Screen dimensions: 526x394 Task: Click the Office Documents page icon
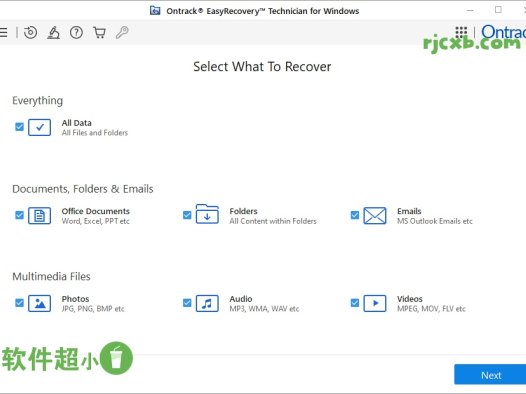(40, 215)
